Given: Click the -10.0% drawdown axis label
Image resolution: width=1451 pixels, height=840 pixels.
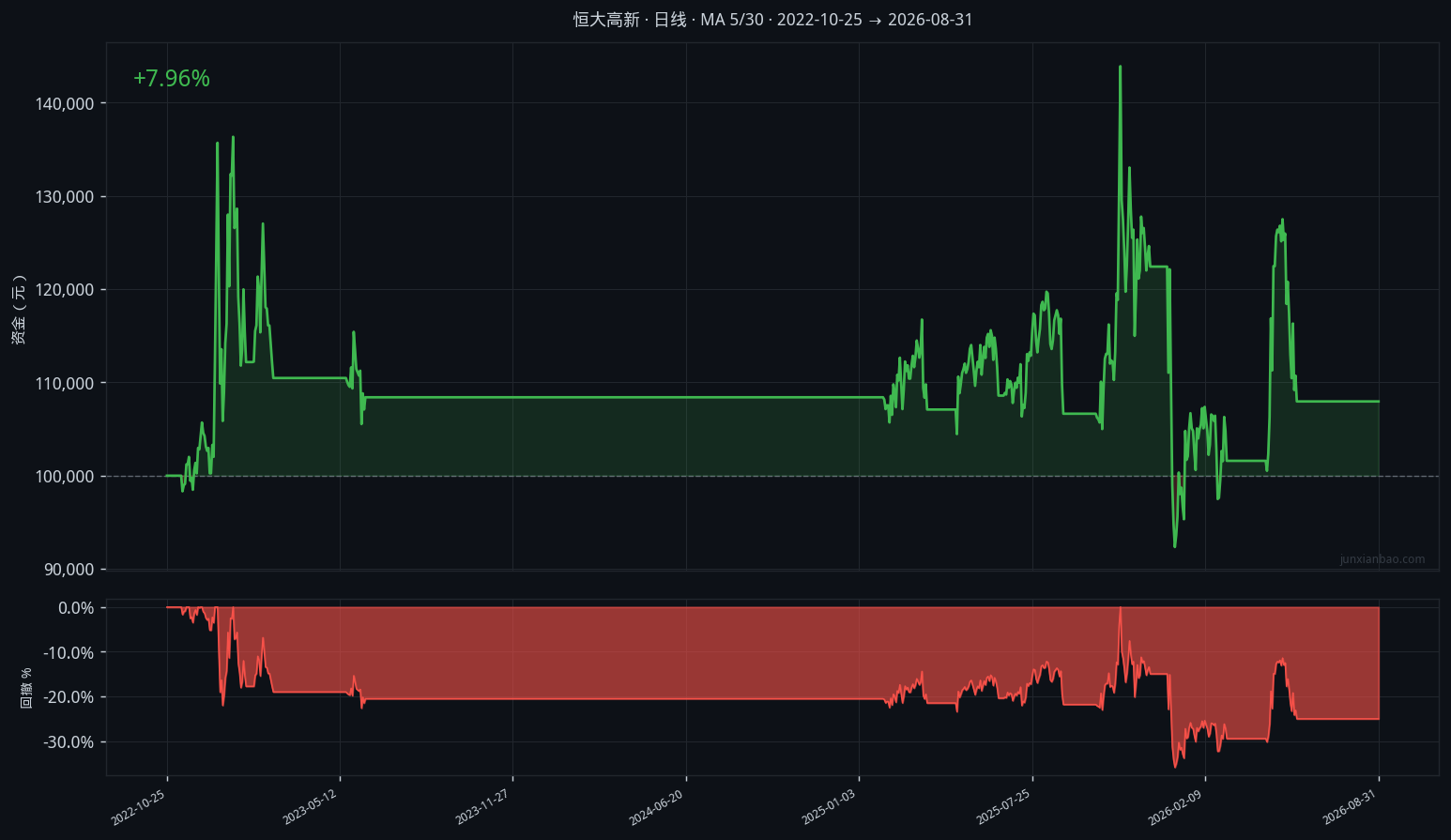Looking at the screenshot, I should click(69, 653).
